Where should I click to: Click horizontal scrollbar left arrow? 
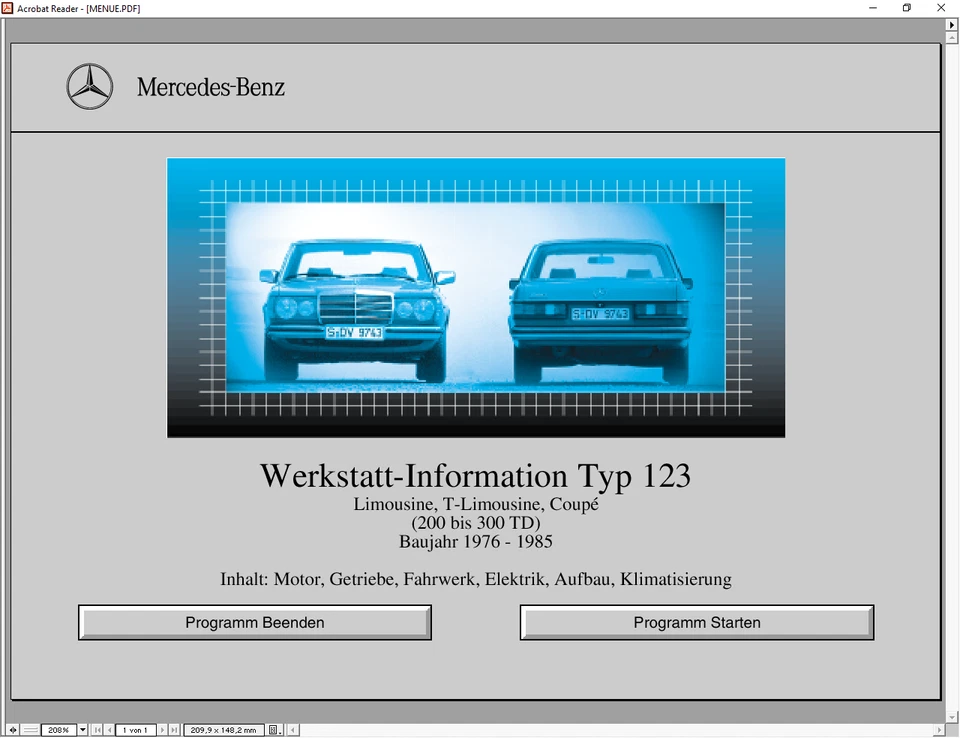(293, 730)
